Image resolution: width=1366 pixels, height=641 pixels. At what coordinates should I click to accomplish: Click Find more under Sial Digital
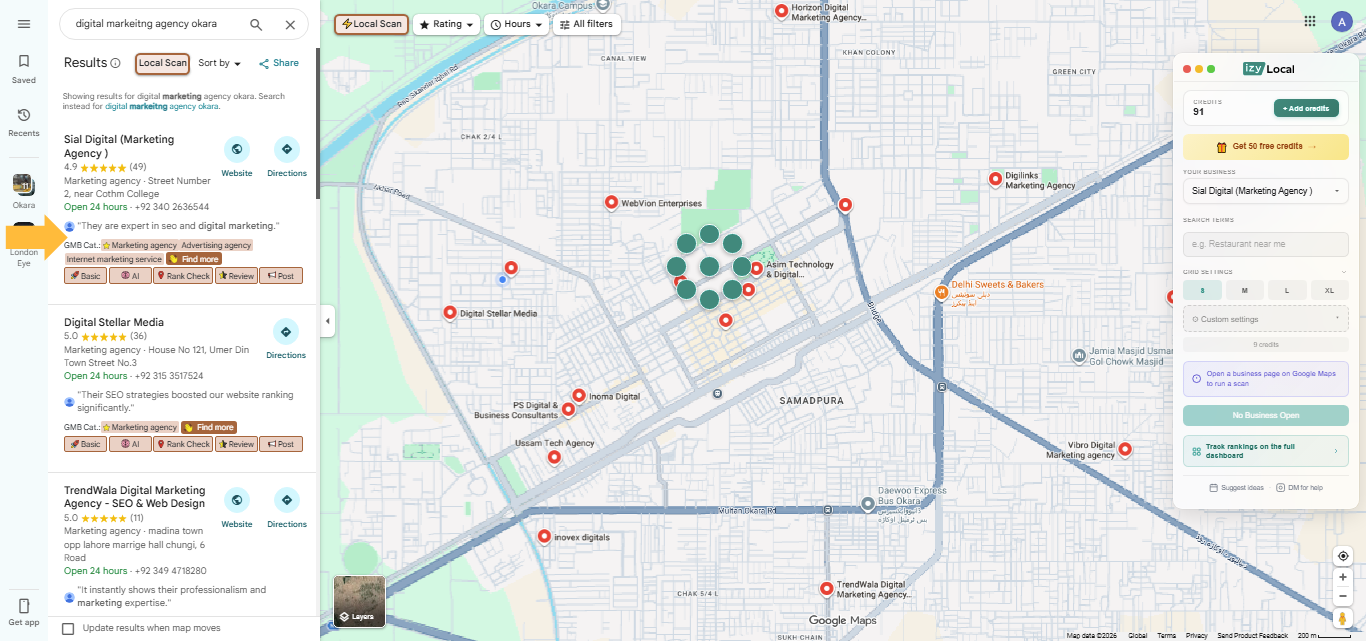click(194, 259)
